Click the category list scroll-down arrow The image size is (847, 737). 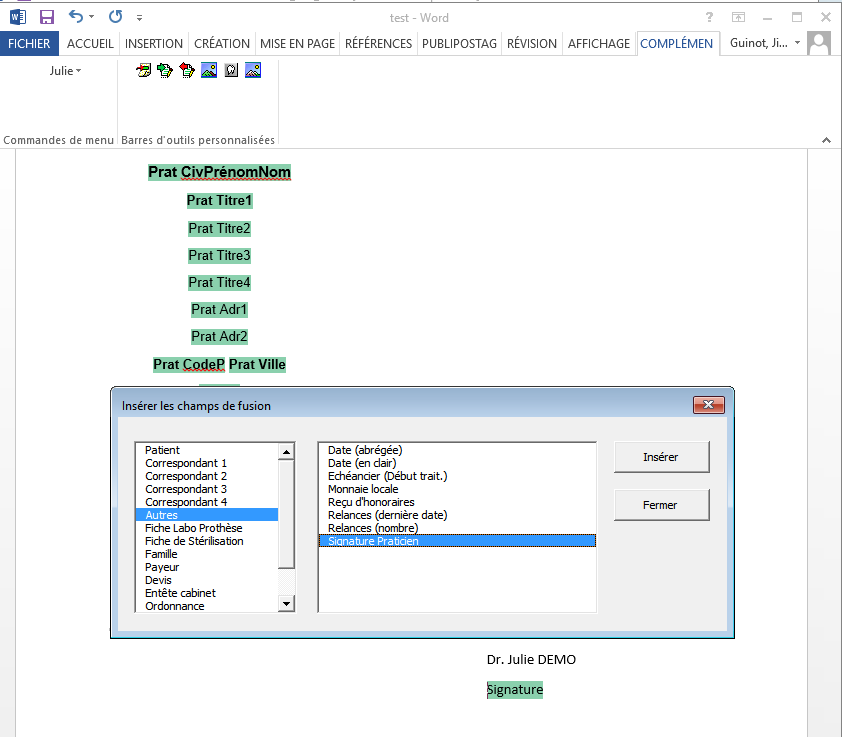[x=286, y=604]
